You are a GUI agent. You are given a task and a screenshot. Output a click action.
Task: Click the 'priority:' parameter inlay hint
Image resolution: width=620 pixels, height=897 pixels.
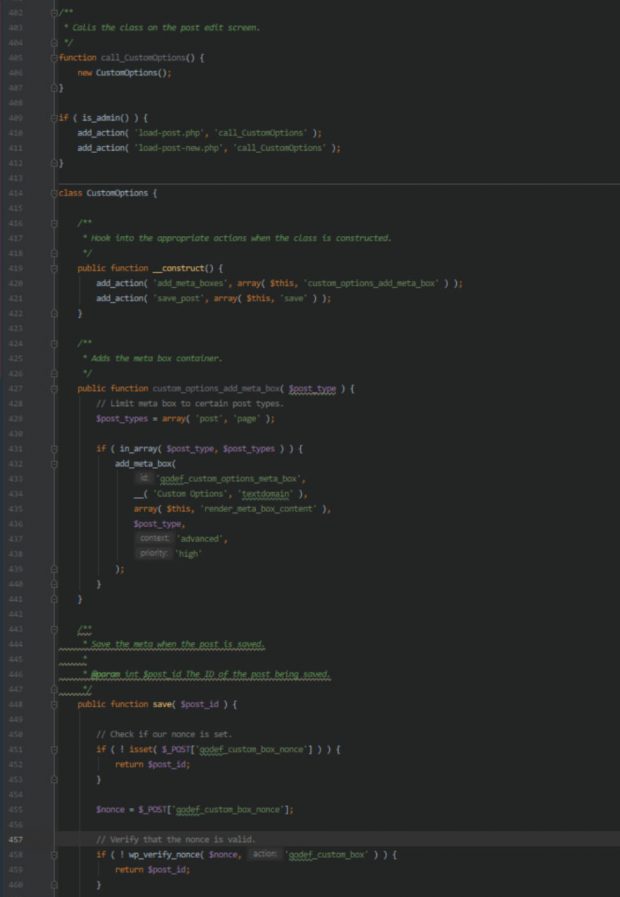(x=154, y=554)
